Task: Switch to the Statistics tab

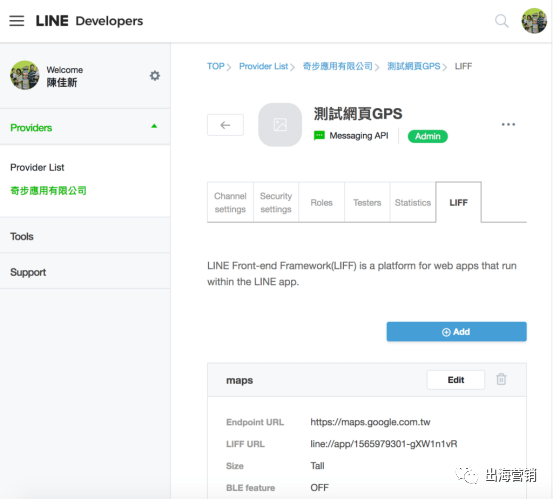Action: pyautogui.click(x=413, y=202)
